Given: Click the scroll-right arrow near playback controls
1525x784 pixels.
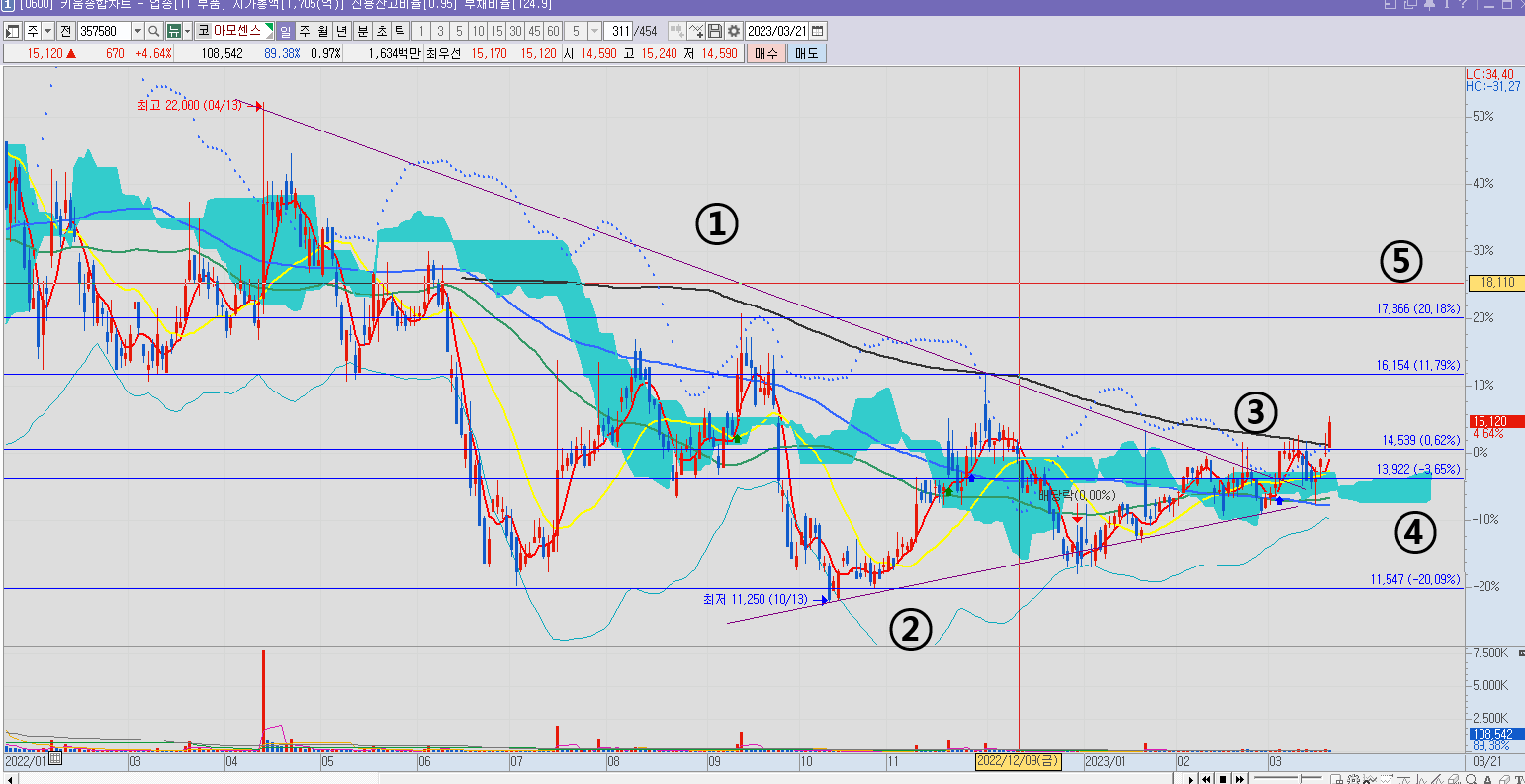Looking at the screenshot, I should (x=1190, y=779).
